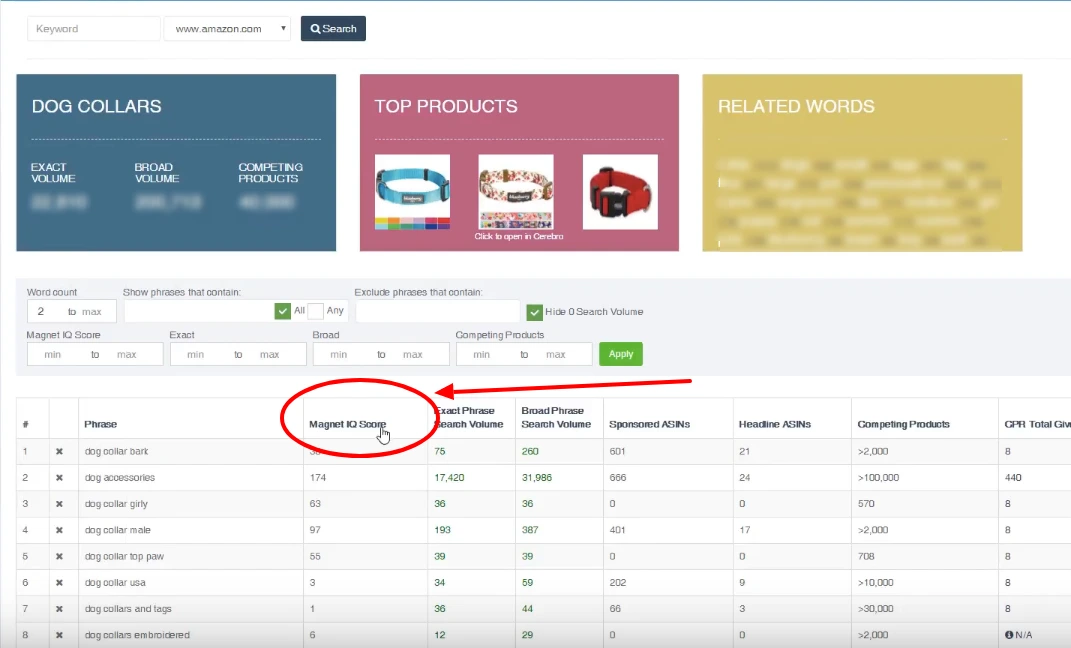Remove the phrase "dog collar bark" using its X icon
The width and height of the screenshot is (1071, 648).
[x=59, y=451]
